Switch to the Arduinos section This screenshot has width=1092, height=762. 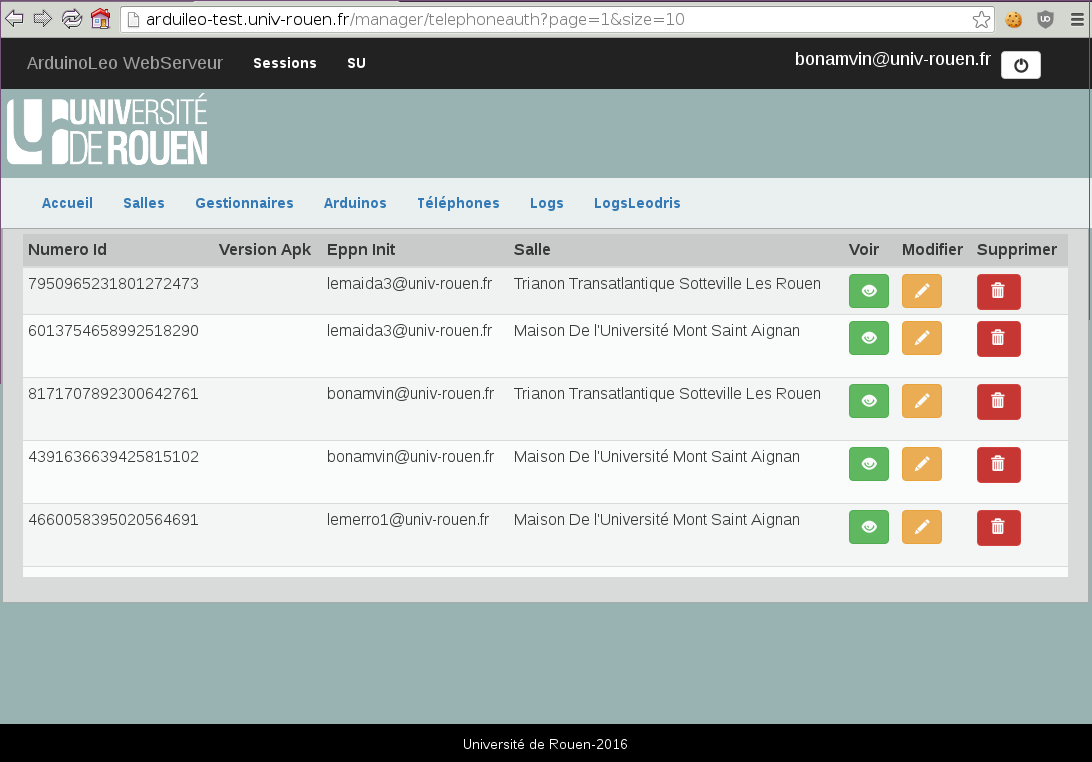pyautogui.click(x=355, y=203)
